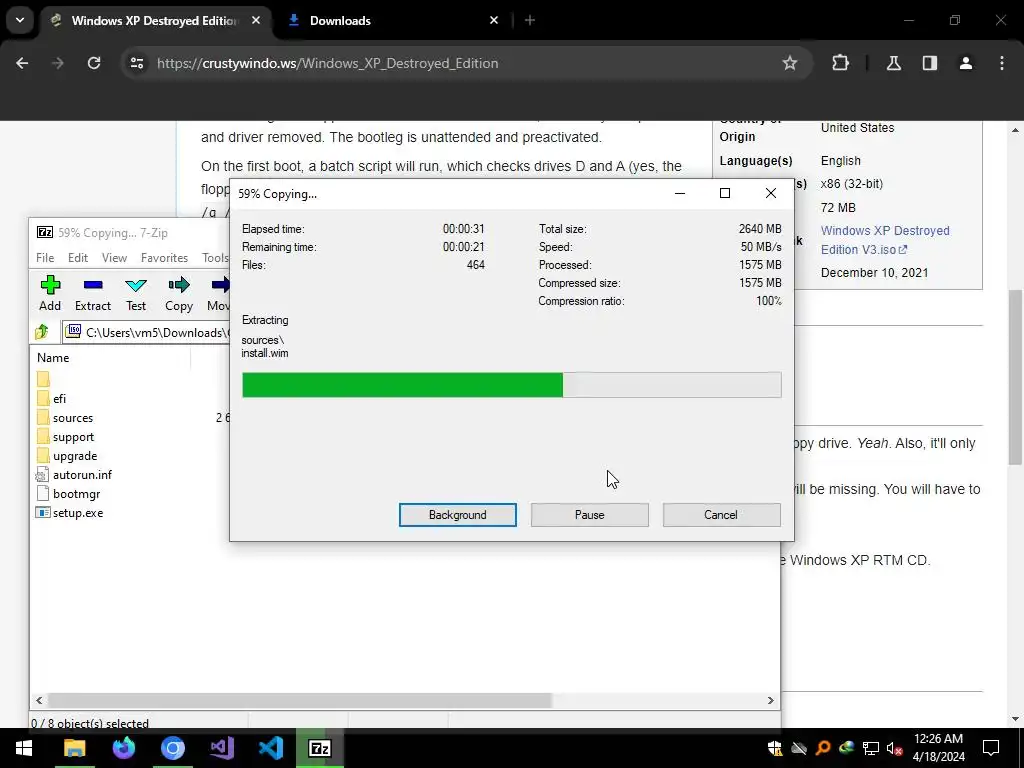Reload the current web page
This screenshot has height=768, width=1024.
tap(94, 63)
